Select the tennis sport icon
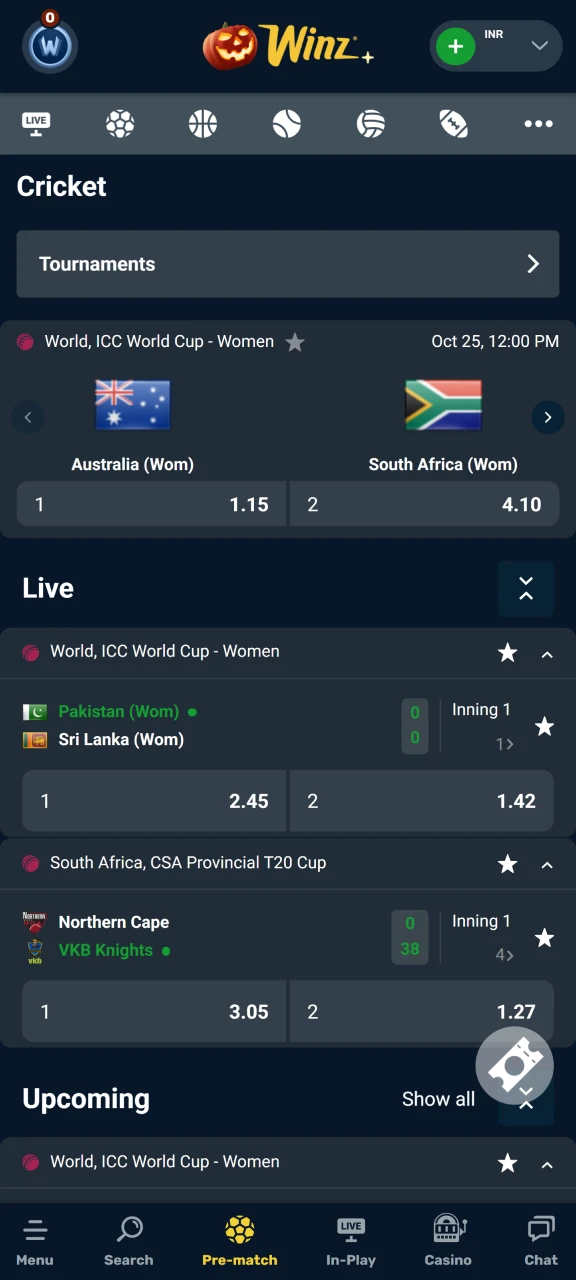The image size is (576, 1280). coord(286,124)
